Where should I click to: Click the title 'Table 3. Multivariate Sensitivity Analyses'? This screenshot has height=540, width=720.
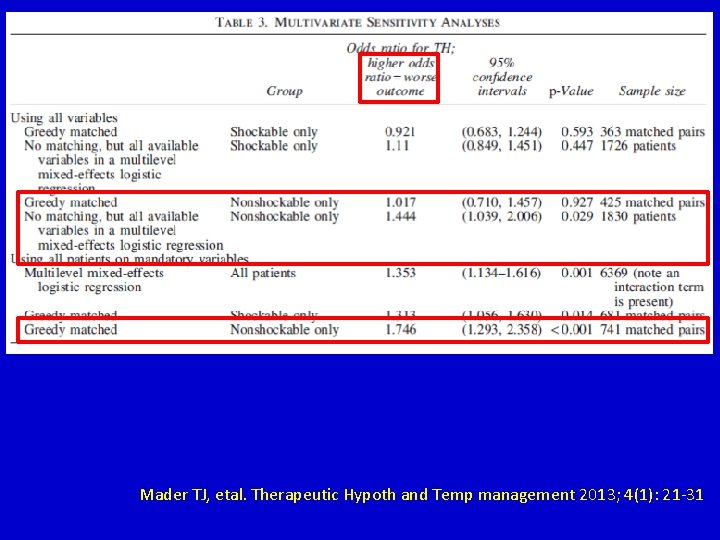(x=358, y=22)
